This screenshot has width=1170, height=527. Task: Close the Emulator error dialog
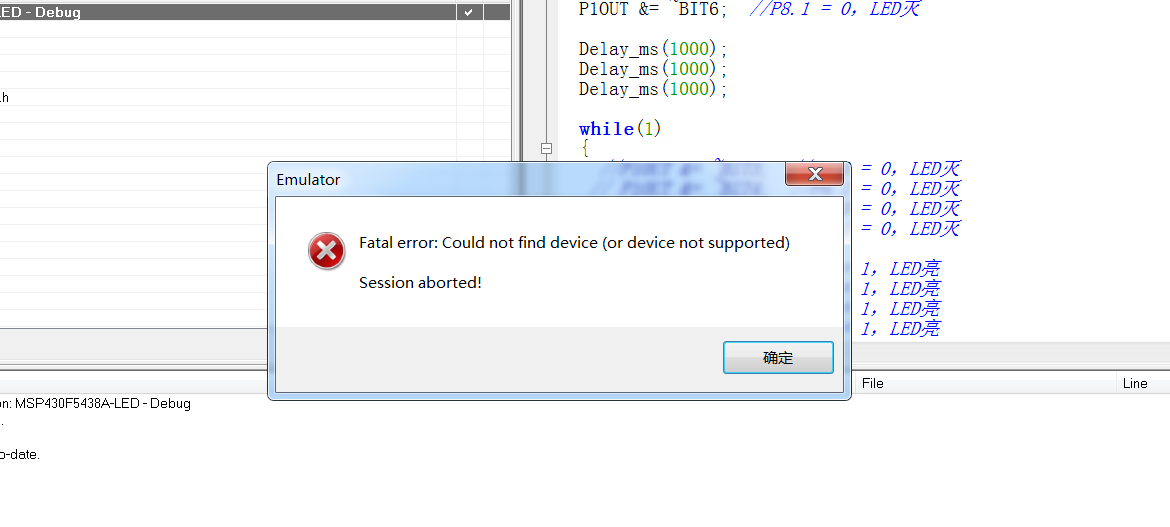point(814,175)
